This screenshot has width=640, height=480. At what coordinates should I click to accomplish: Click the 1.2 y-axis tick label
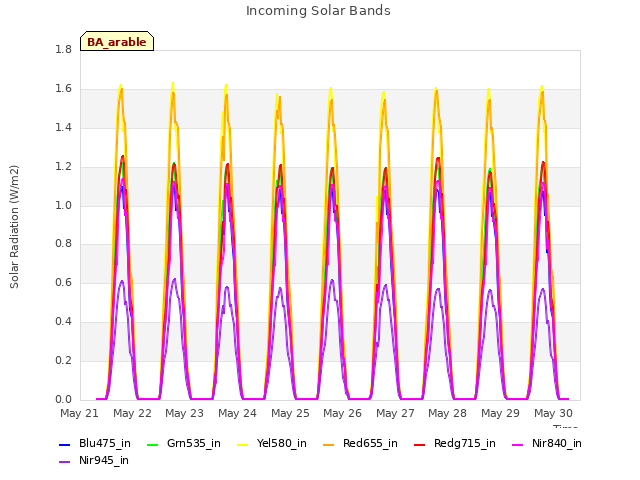(64, 167)
